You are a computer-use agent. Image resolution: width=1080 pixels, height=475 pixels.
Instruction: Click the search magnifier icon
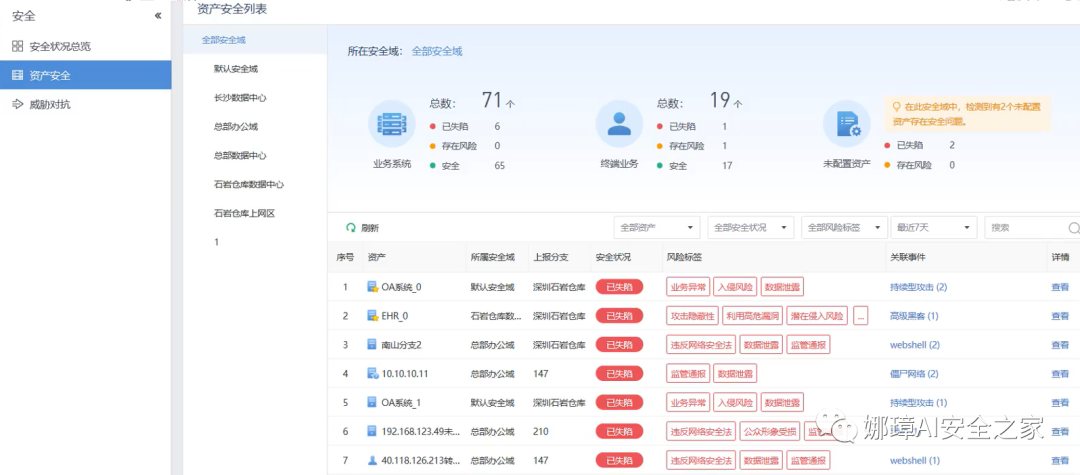tap(1074, 228)
